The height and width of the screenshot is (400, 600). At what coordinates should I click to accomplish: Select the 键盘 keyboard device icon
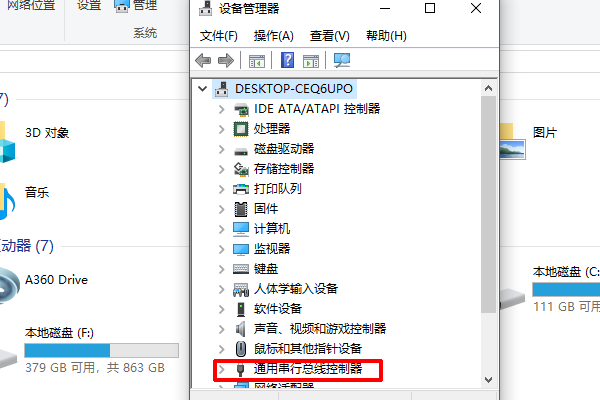point(241,269)
